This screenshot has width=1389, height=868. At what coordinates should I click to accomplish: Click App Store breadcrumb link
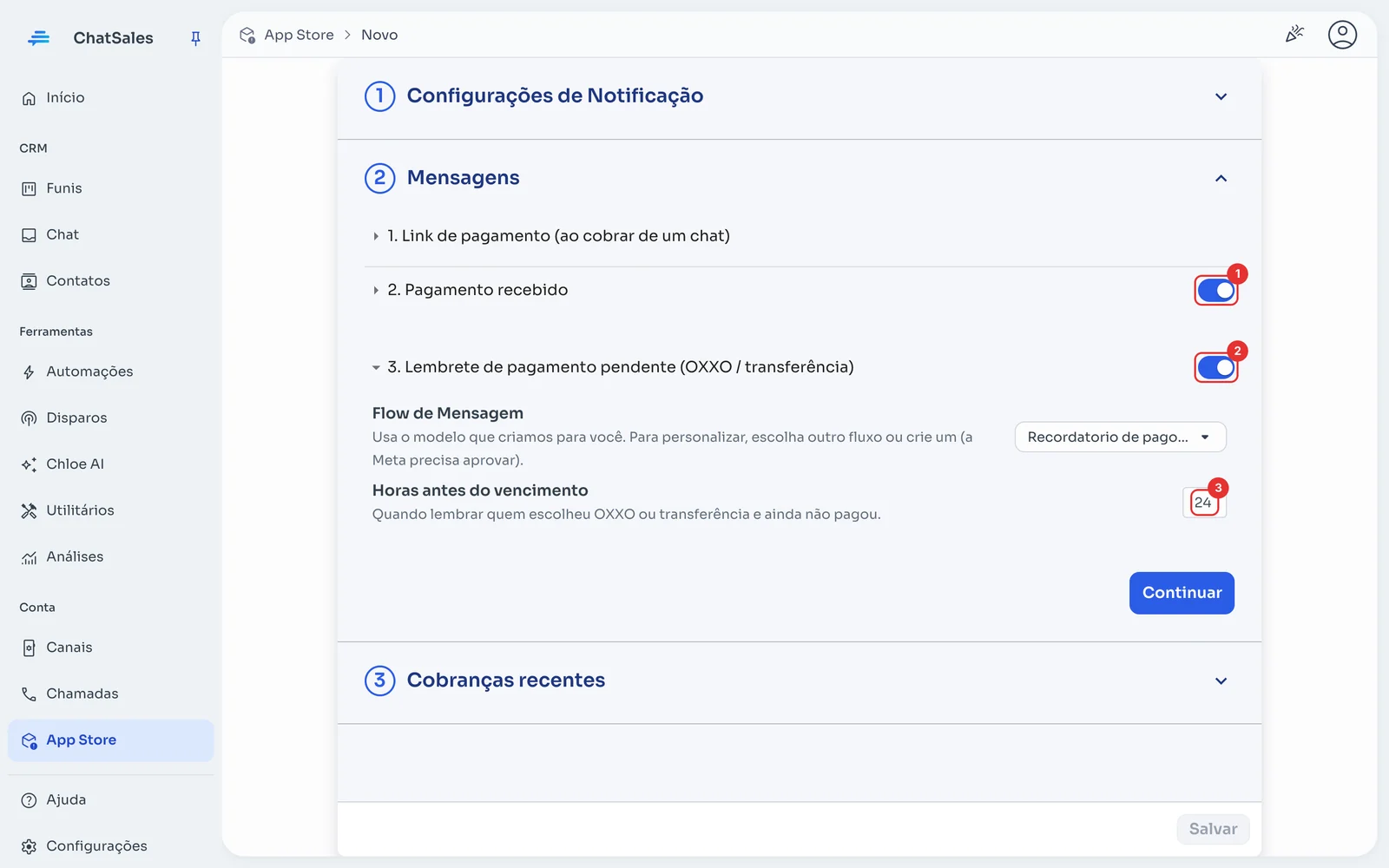point(299,35)
